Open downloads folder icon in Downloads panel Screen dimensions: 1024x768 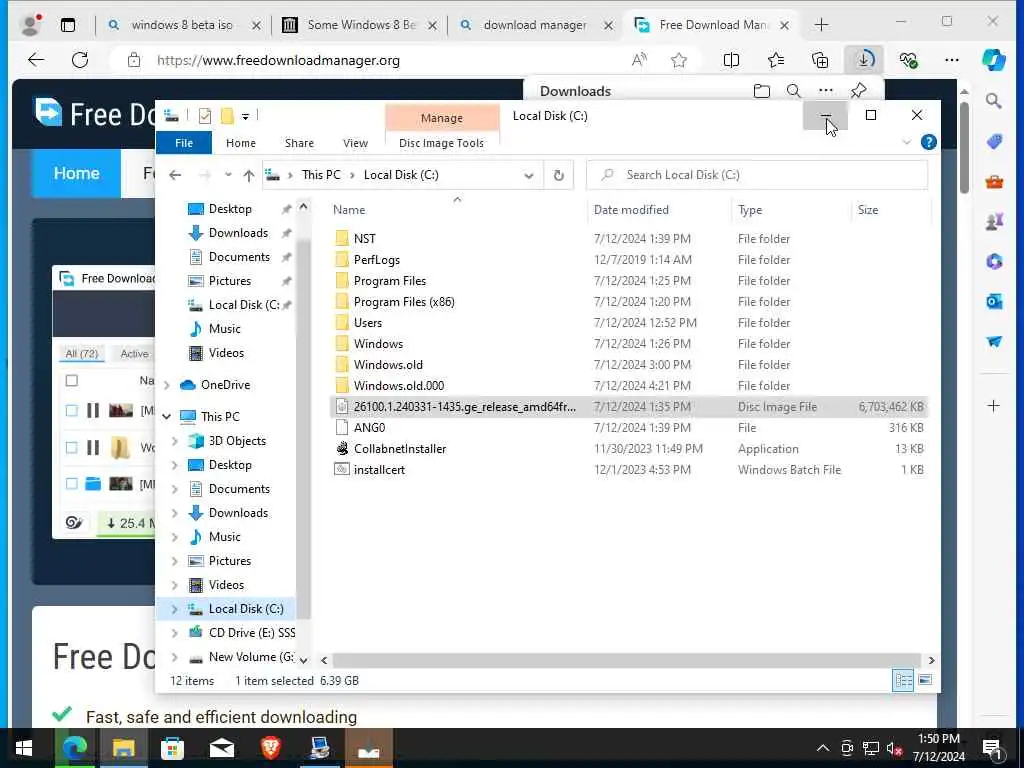pos(761,91)
